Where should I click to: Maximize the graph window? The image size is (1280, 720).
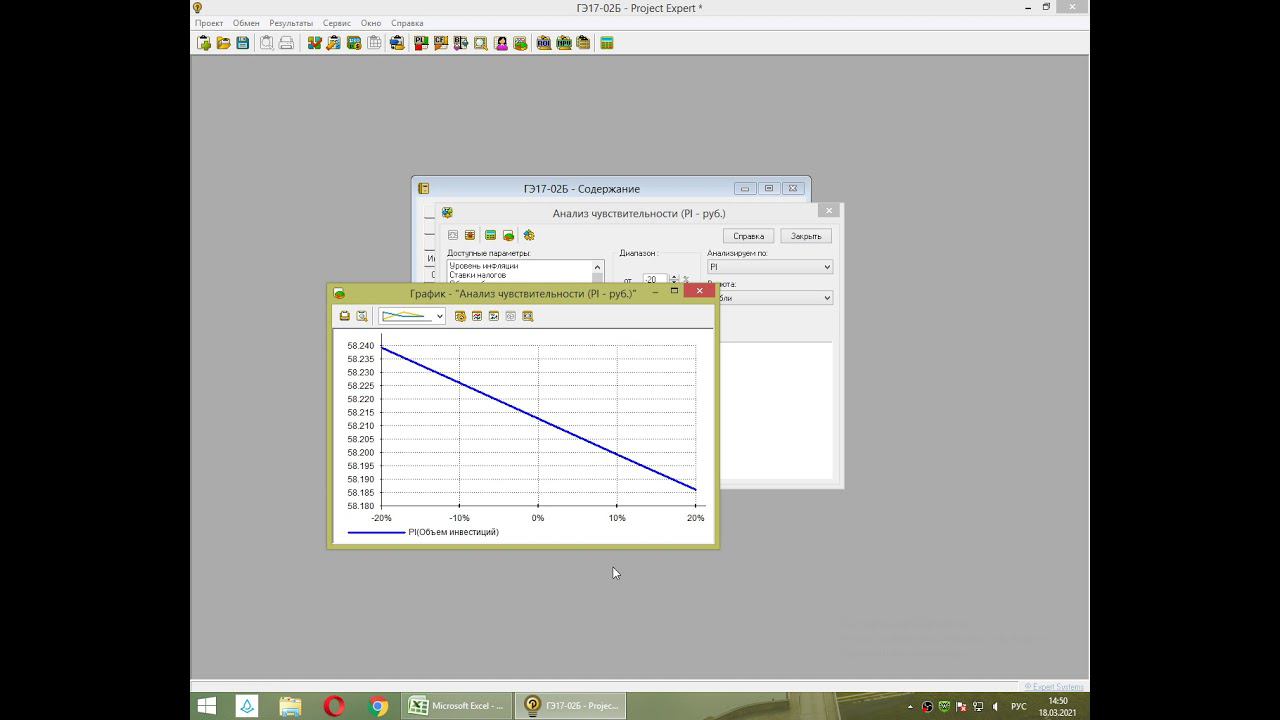(x=674, y=291)
